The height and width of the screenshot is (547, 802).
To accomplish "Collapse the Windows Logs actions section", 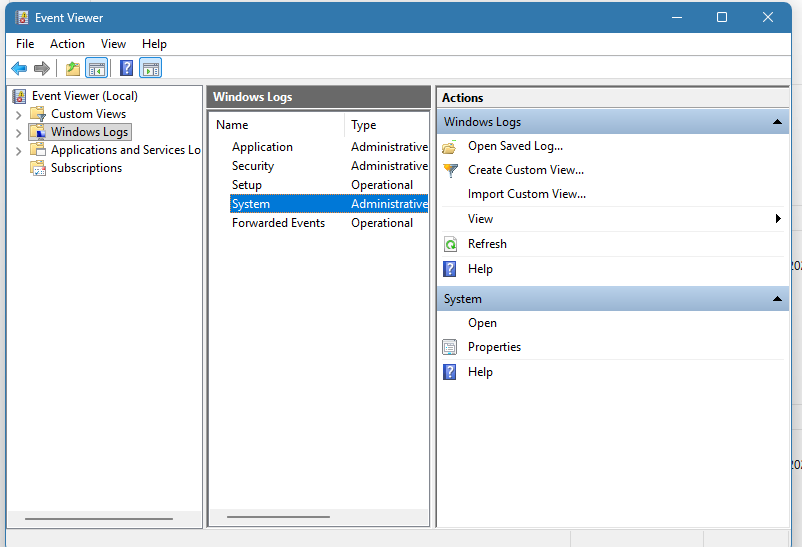I will point(777,122).
